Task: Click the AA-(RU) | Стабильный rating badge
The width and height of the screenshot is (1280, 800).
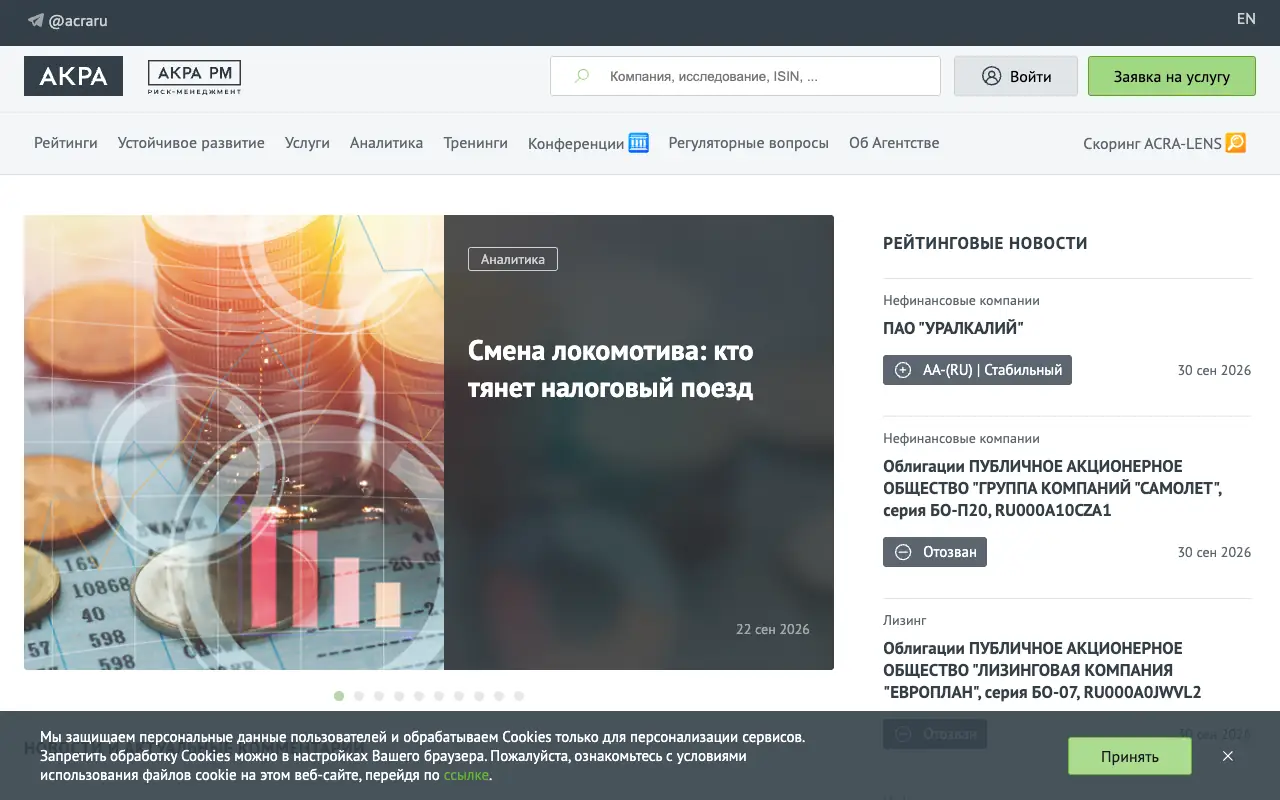Action: pyautogui.click(x=977, y=370)
